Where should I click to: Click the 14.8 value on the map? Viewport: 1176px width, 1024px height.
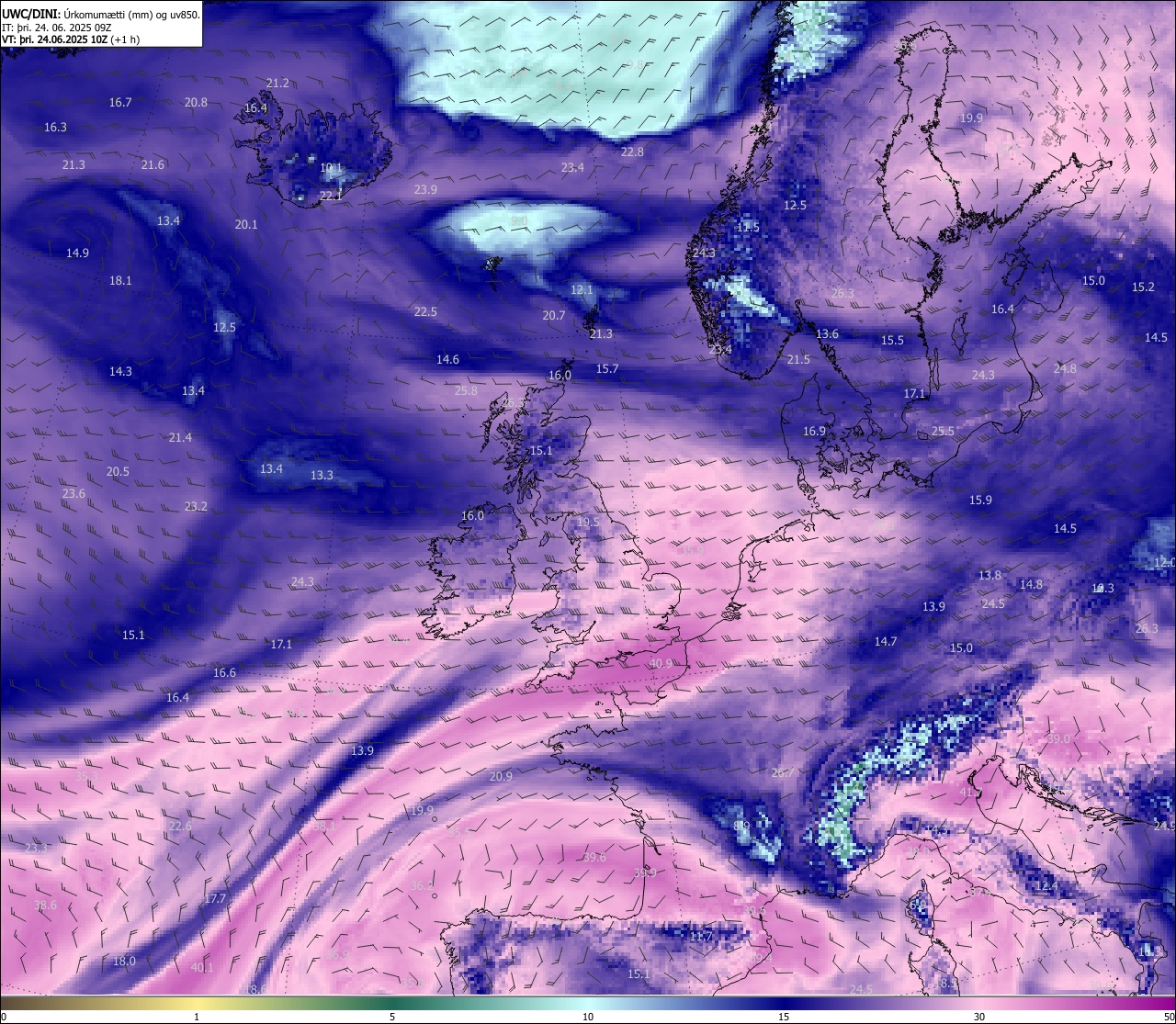(1031, 584)
